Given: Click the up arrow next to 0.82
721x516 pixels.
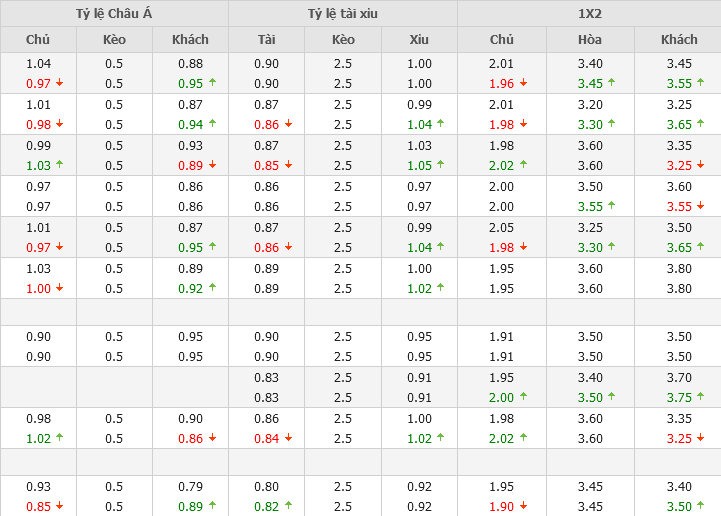Looking at the screenshot, I should pos(288,507).
